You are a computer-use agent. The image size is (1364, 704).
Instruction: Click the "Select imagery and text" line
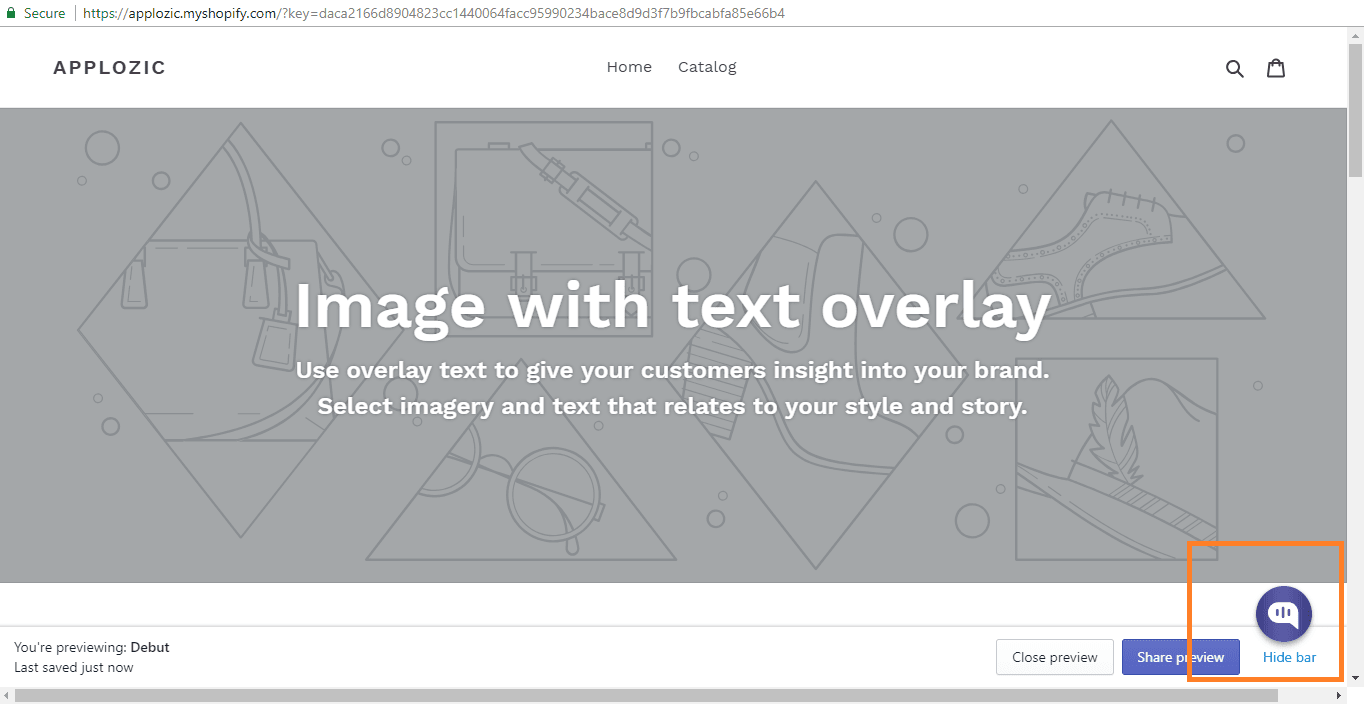[672, 407]
